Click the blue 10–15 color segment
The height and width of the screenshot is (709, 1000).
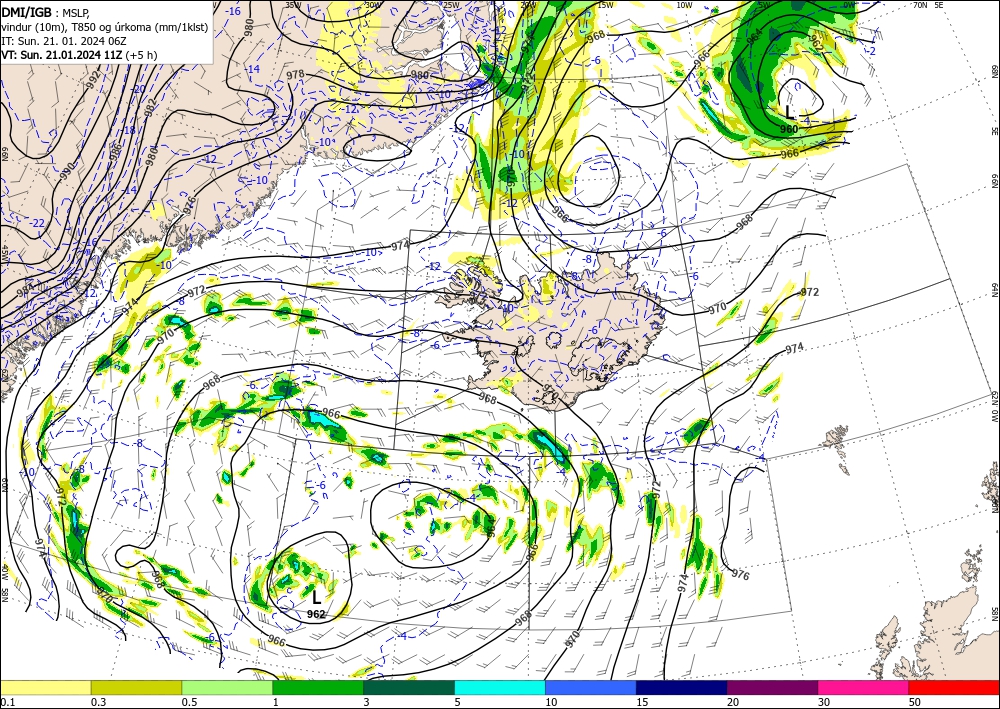[591, 687]
